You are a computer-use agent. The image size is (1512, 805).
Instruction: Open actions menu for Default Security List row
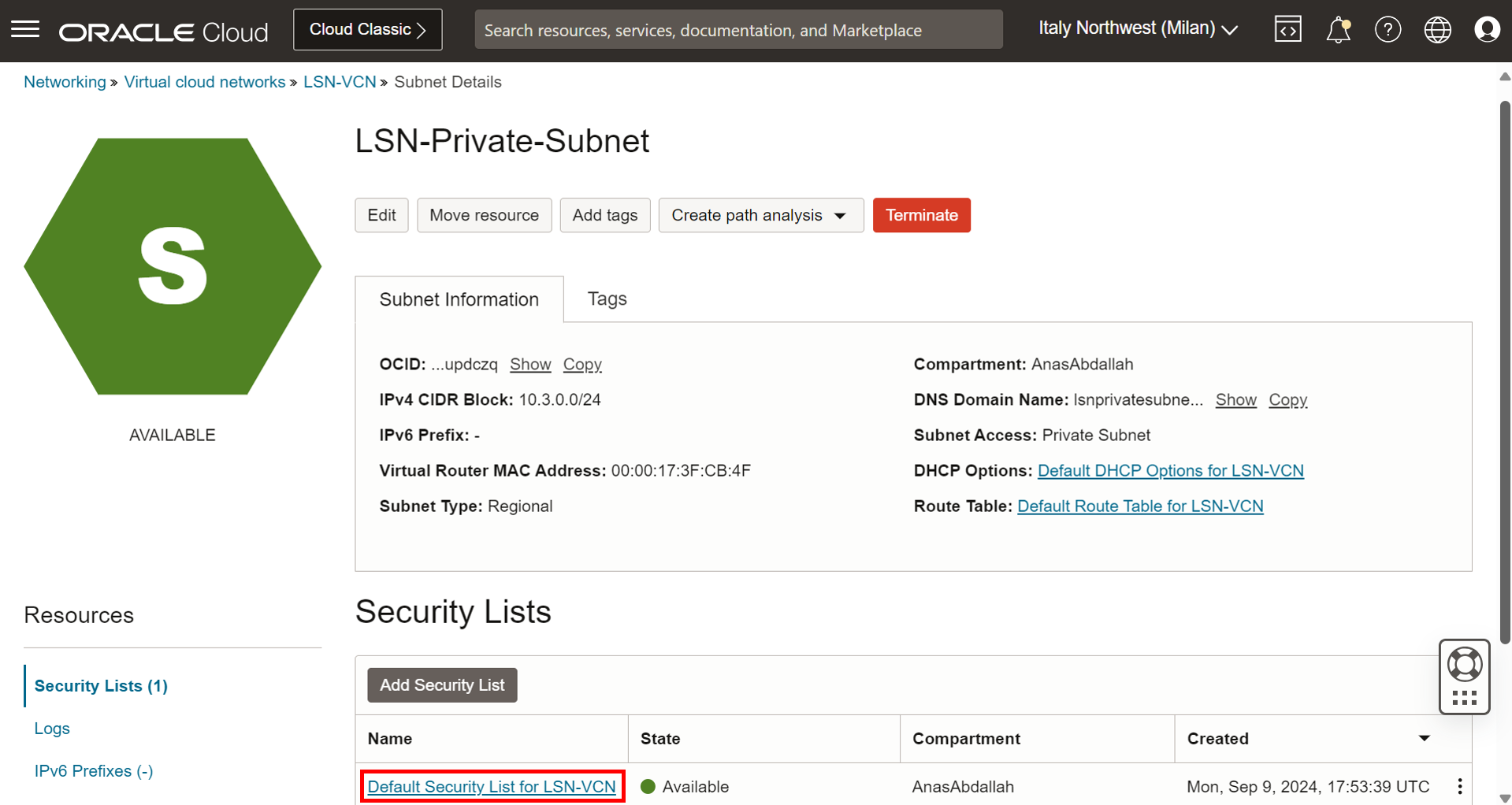[x=1459, y=786]
